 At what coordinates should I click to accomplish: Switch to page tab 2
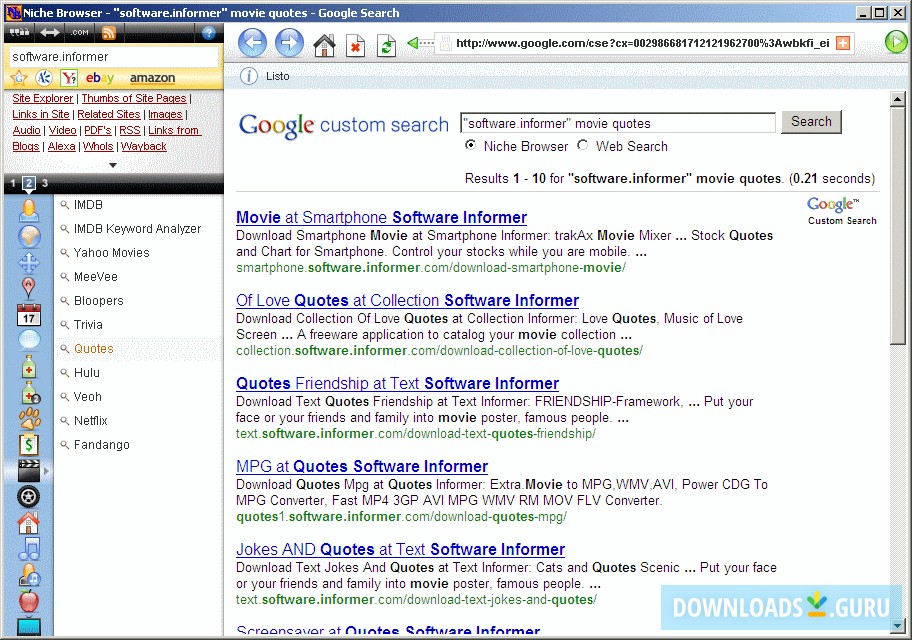pos(28,183)
